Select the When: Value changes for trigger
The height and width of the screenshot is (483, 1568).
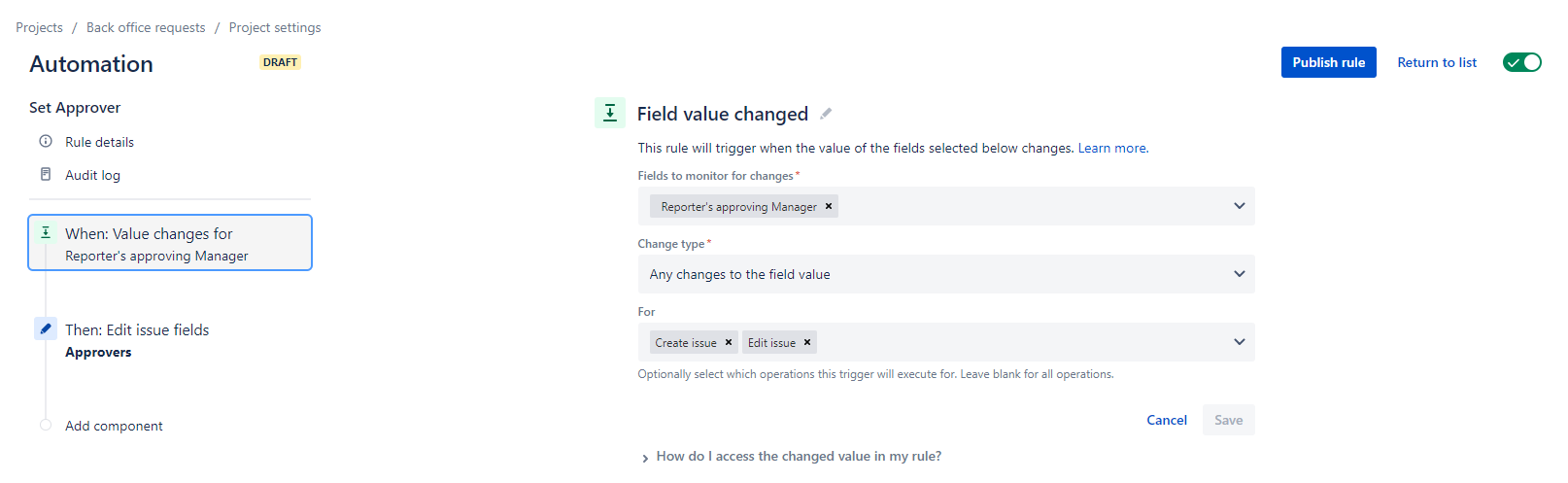(x=170, y=243)
